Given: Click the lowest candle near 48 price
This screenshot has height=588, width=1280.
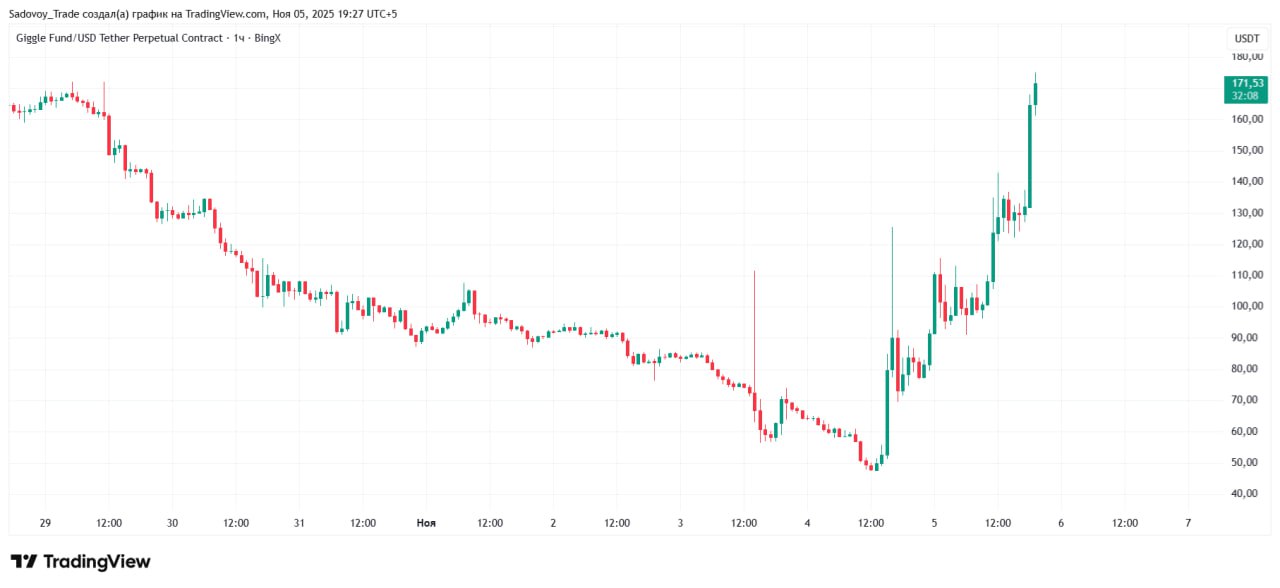Looking at the screenshot, I should (x=875, y=466).
